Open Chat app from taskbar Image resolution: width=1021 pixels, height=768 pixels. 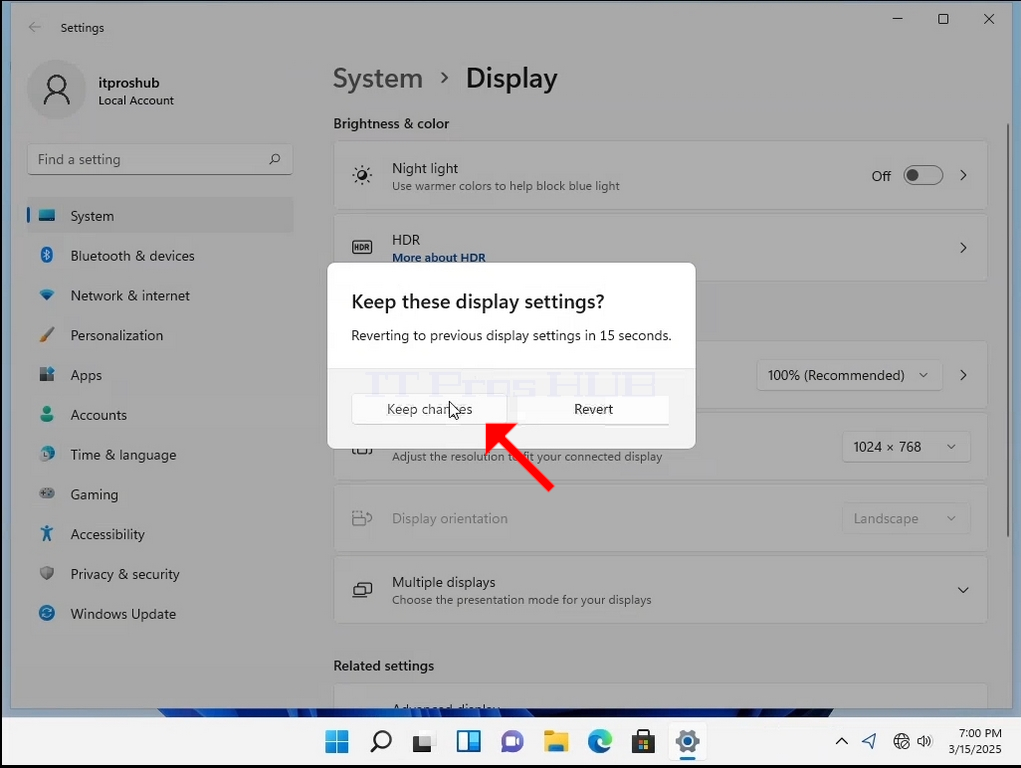coord(512,741)
